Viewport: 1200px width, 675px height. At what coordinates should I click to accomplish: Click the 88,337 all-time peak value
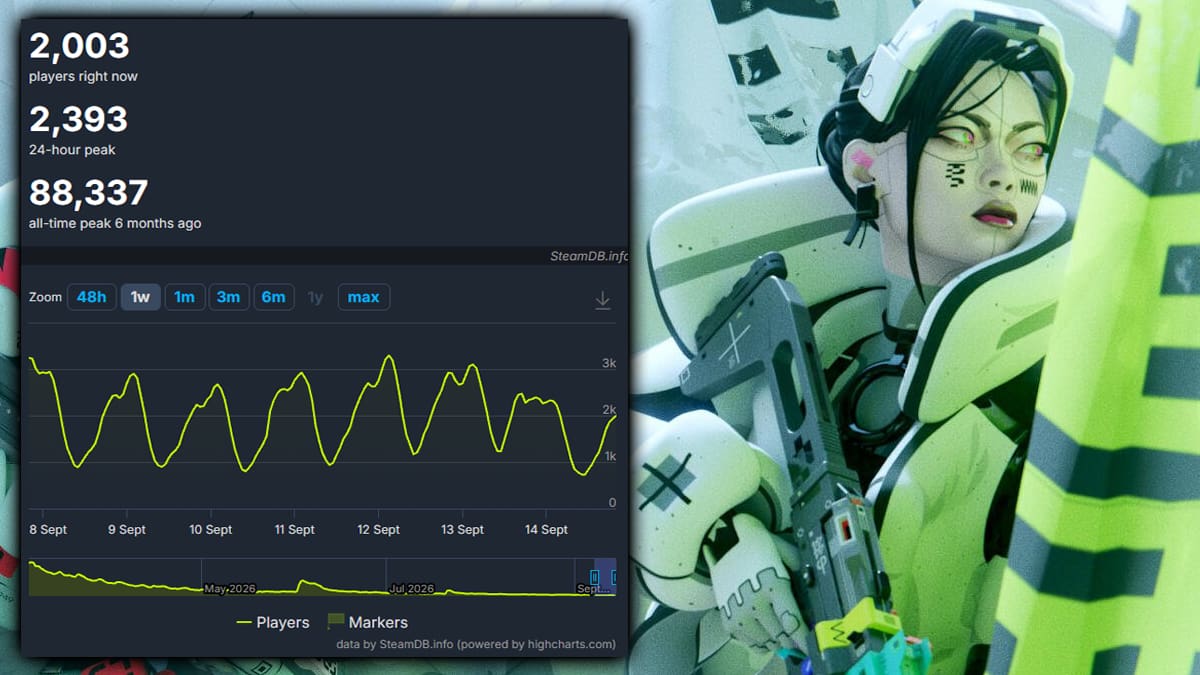pos(88,192)
